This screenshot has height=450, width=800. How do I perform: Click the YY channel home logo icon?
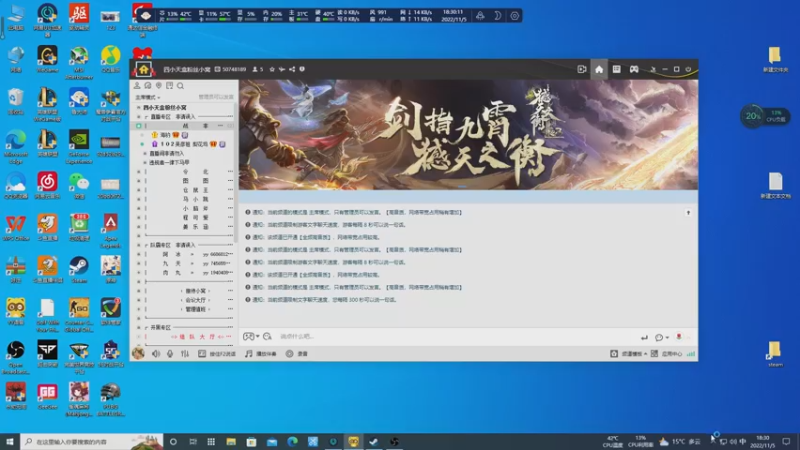143,69
